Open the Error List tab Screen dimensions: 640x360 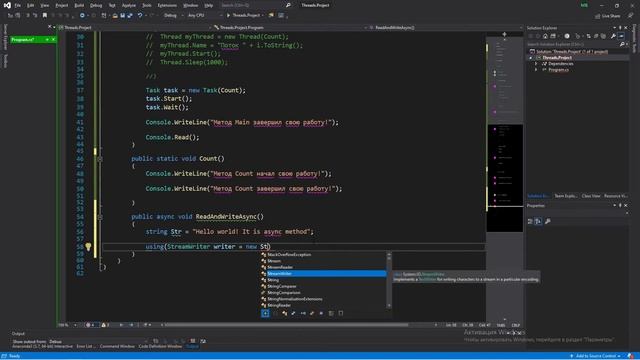pyautogui.click(x=86, y=347)
